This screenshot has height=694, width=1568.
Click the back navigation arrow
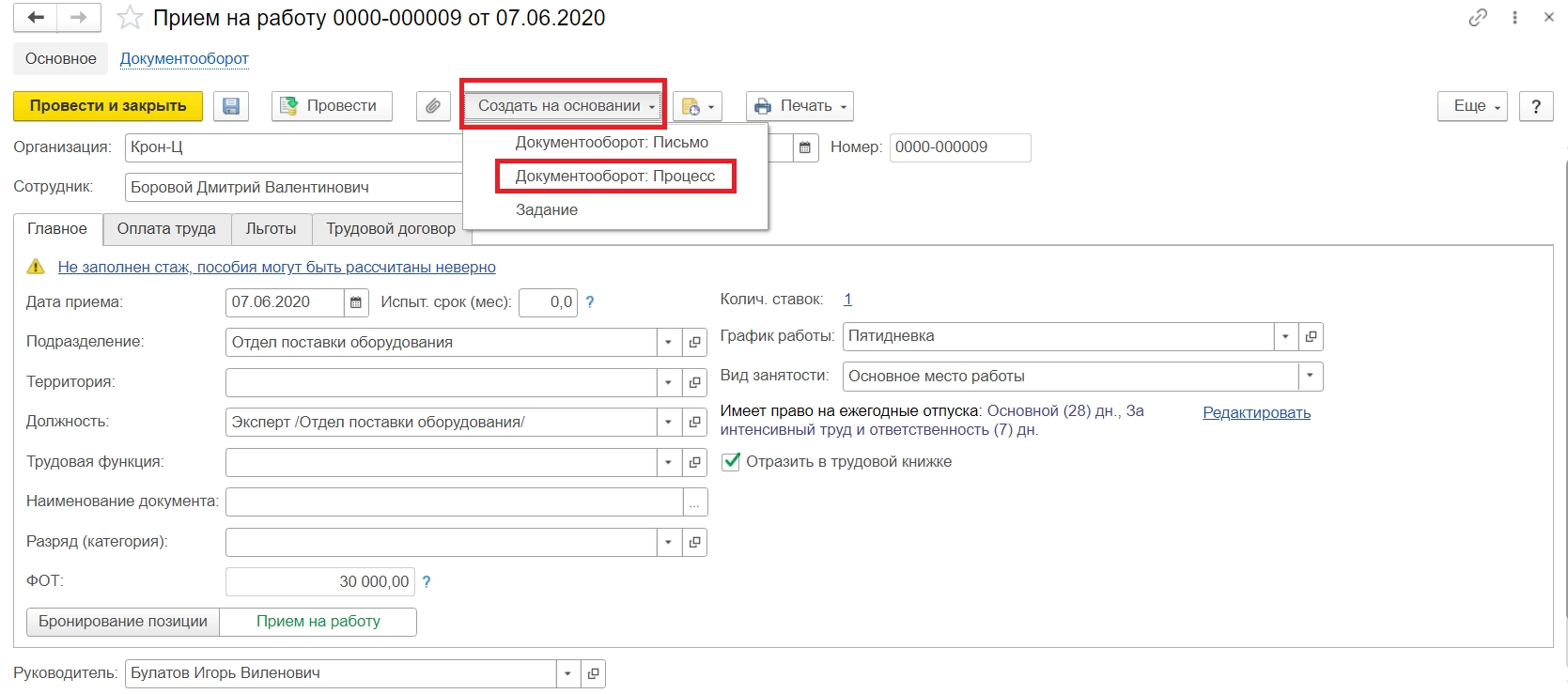tap(36, 18)
